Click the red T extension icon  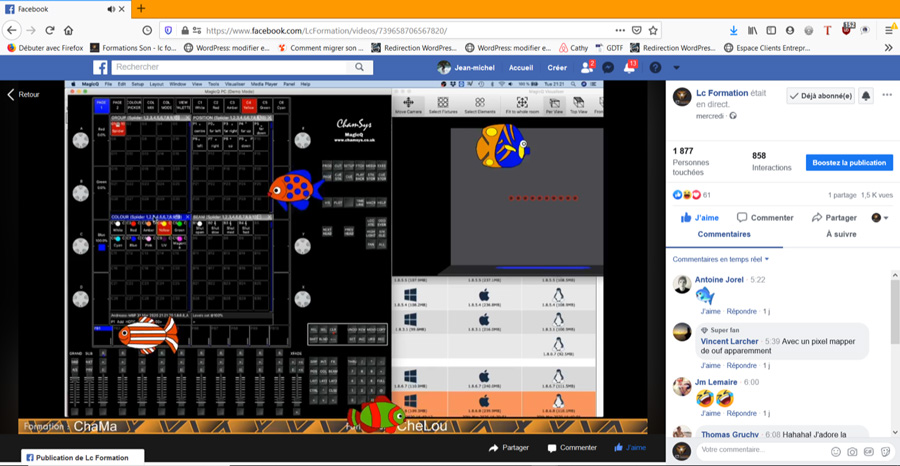827,30
